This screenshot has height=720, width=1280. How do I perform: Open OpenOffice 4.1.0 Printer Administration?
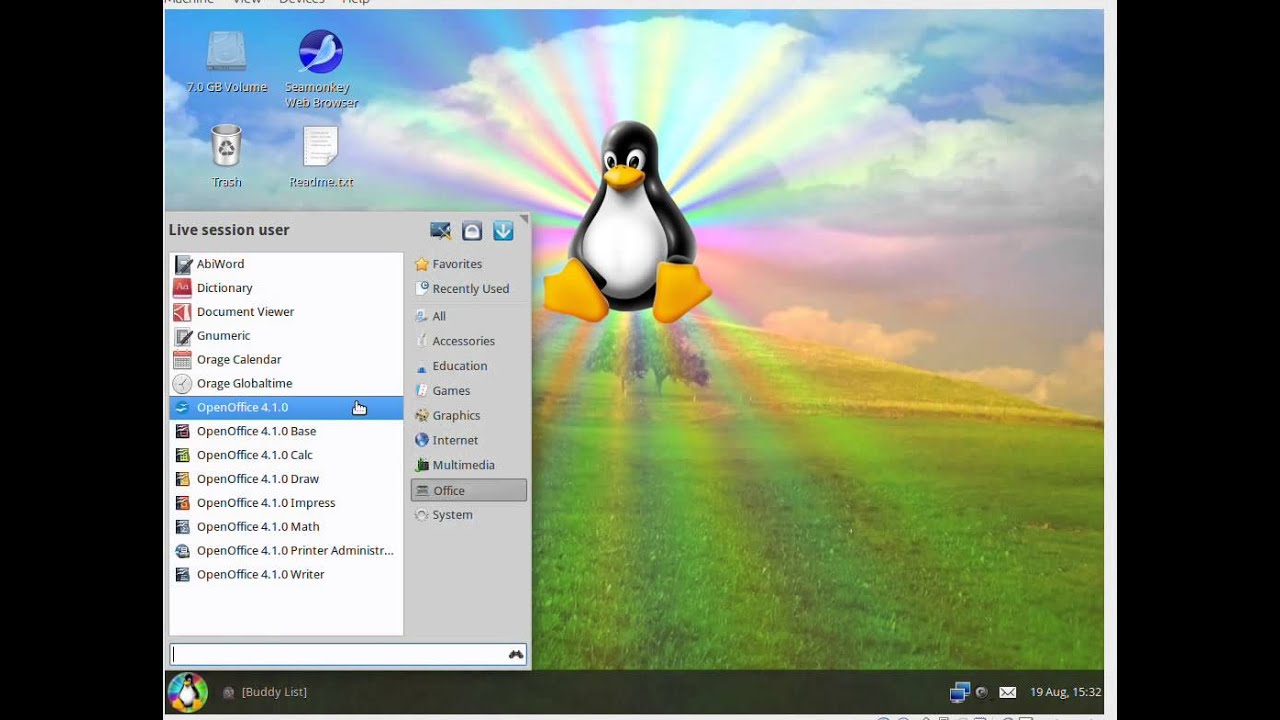[286, 551]
